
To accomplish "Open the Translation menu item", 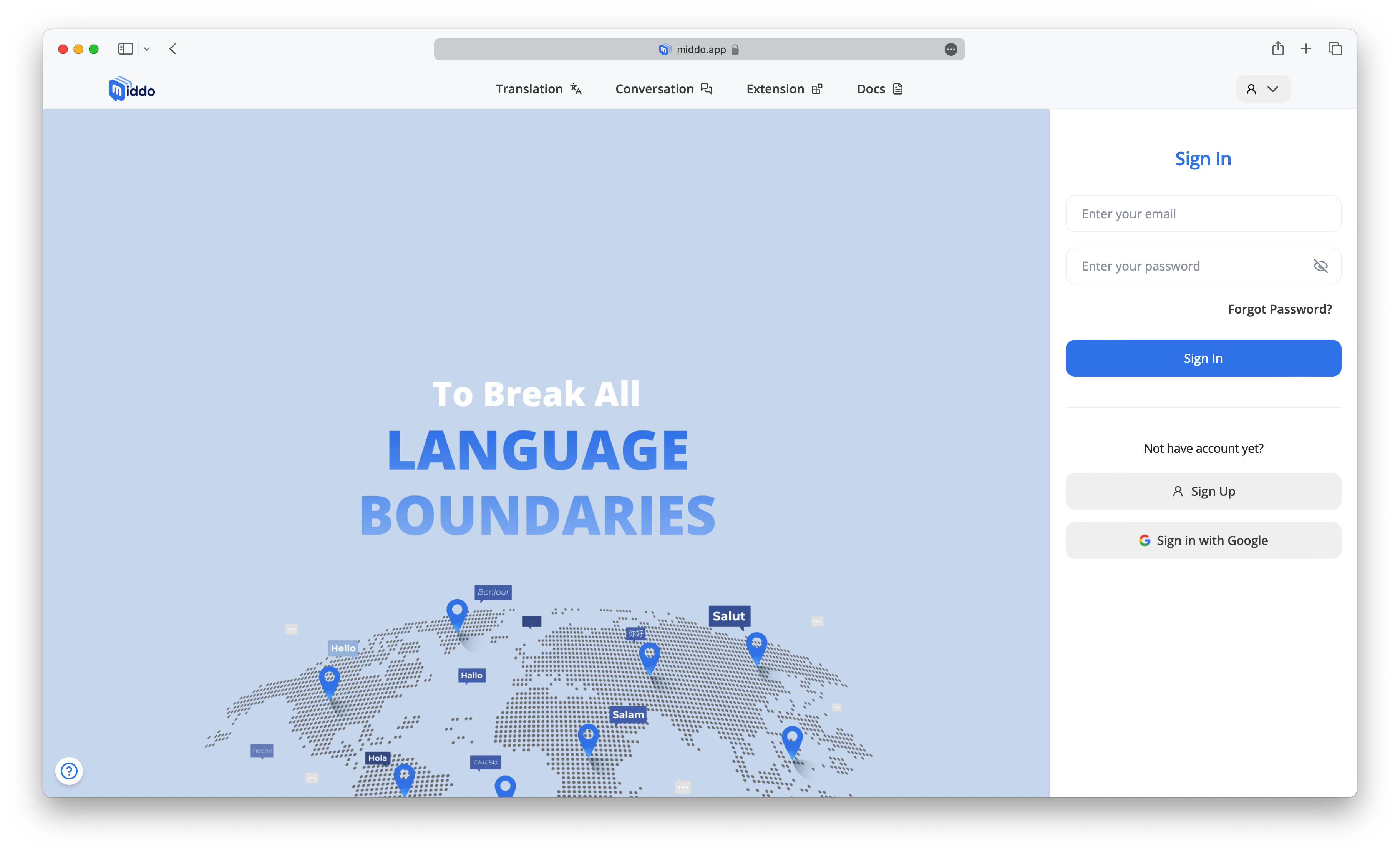I will pyautogui.click(x=539, y=89).
